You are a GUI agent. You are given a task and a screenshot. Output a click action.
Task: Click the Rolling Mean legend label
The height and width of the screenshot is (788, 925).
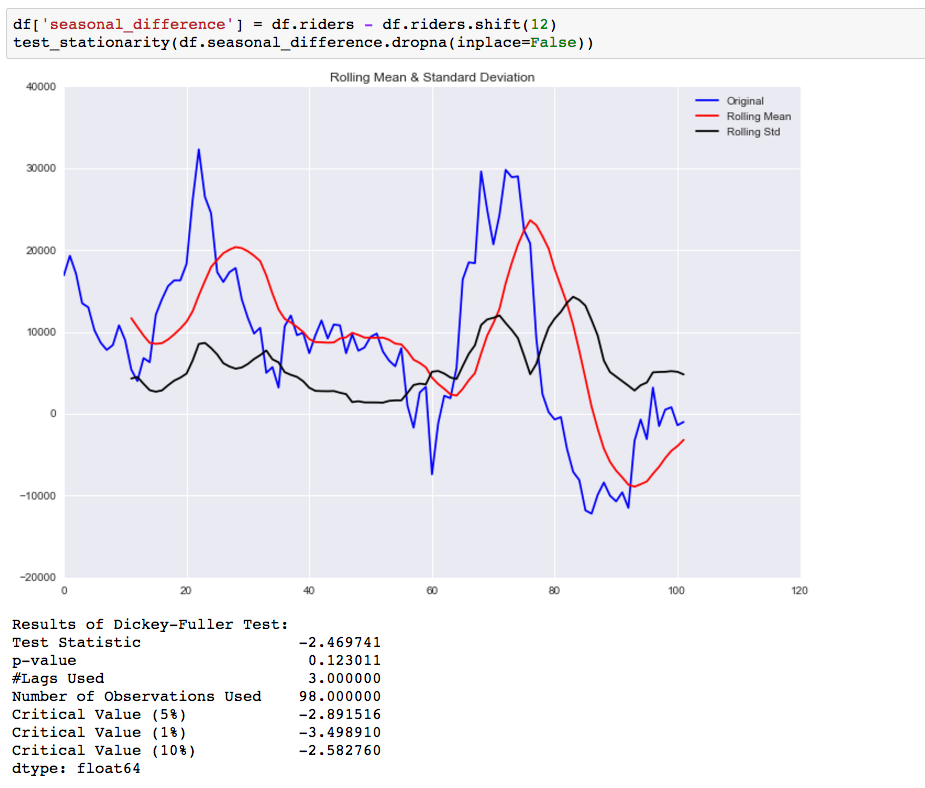click(x=759, y=116)
